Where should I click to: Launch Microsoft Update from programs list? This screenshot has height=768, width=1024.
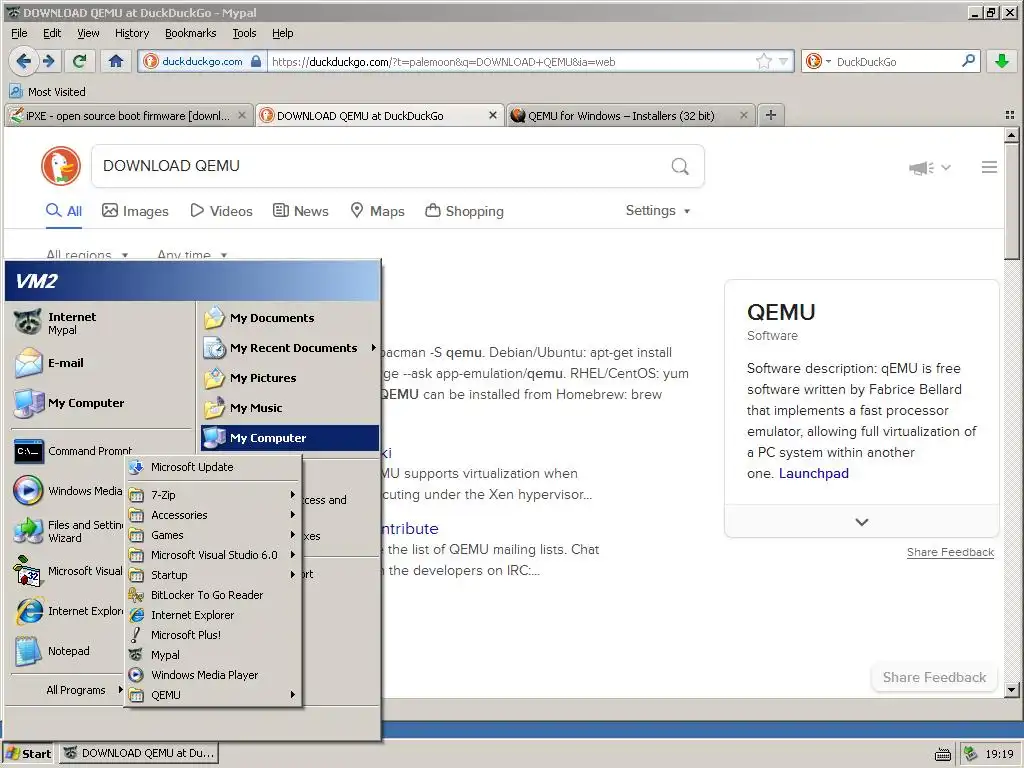pos(214,467)
